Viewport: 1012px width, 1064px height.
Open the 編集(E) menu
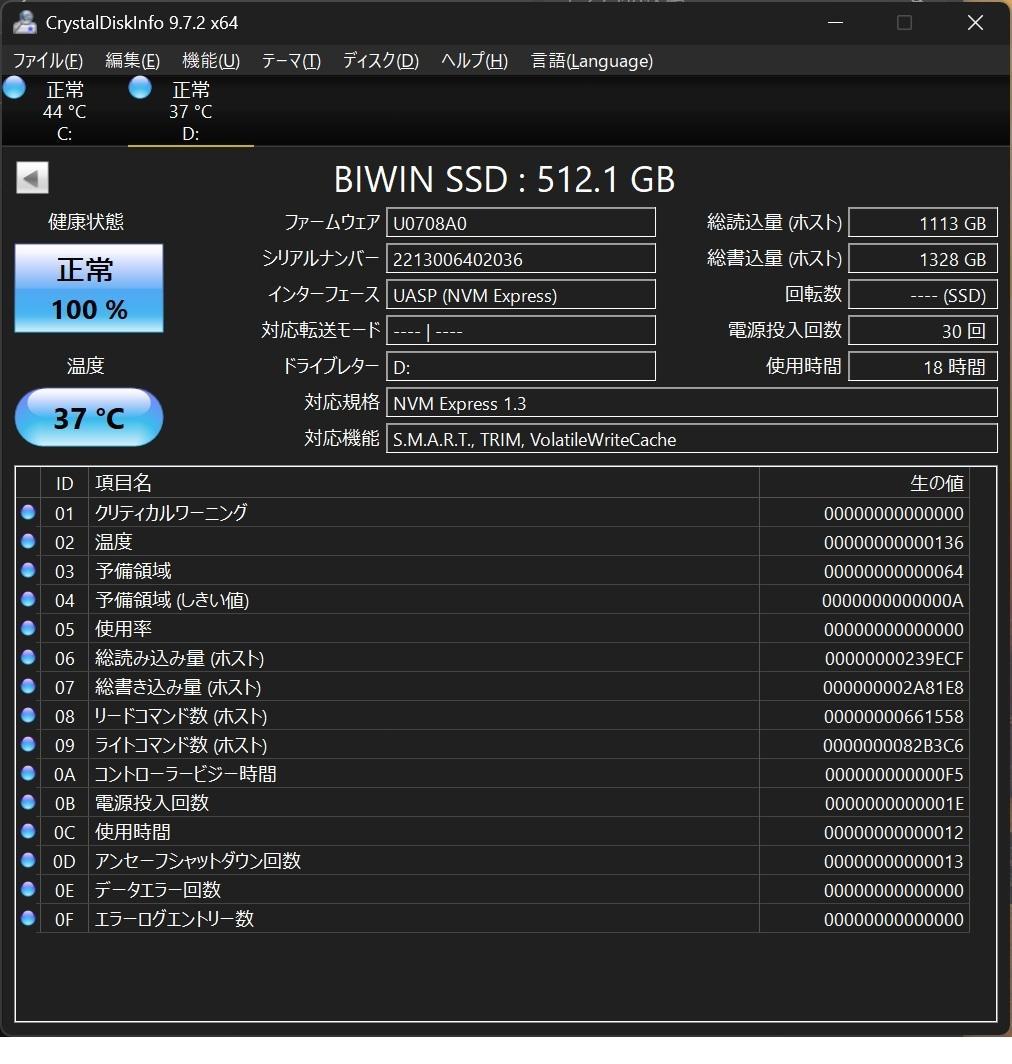tap(132, 61)
